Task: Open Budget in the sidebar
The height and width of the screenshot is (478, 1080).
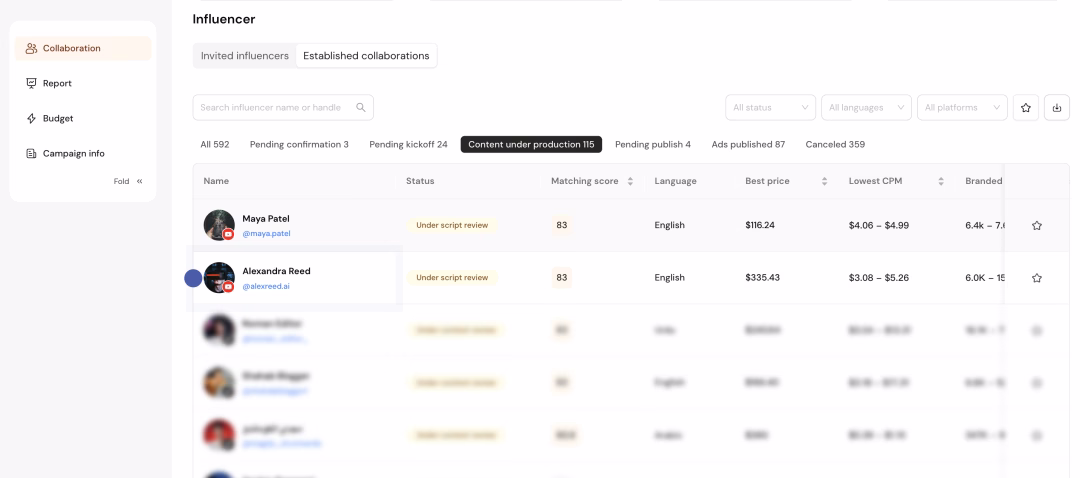Action: pyautogui.click(x=57, y=118)
